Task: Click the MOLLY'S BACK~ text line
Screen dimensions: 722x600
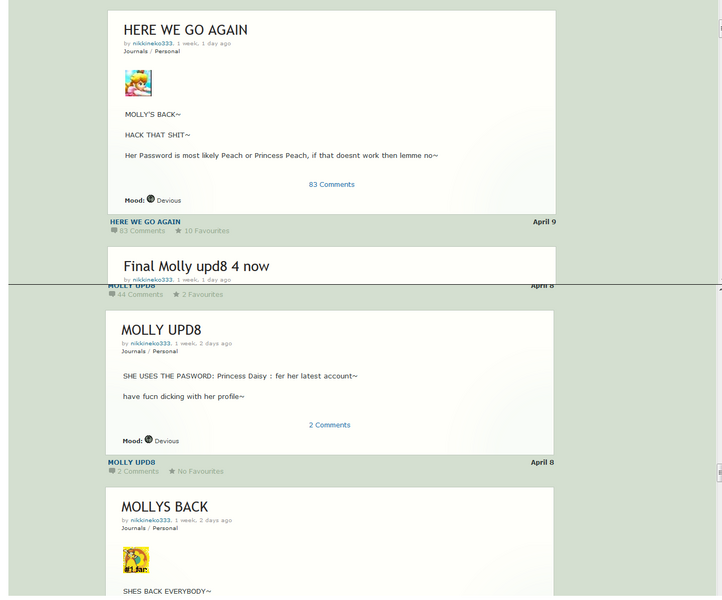Action: point(153,115)
